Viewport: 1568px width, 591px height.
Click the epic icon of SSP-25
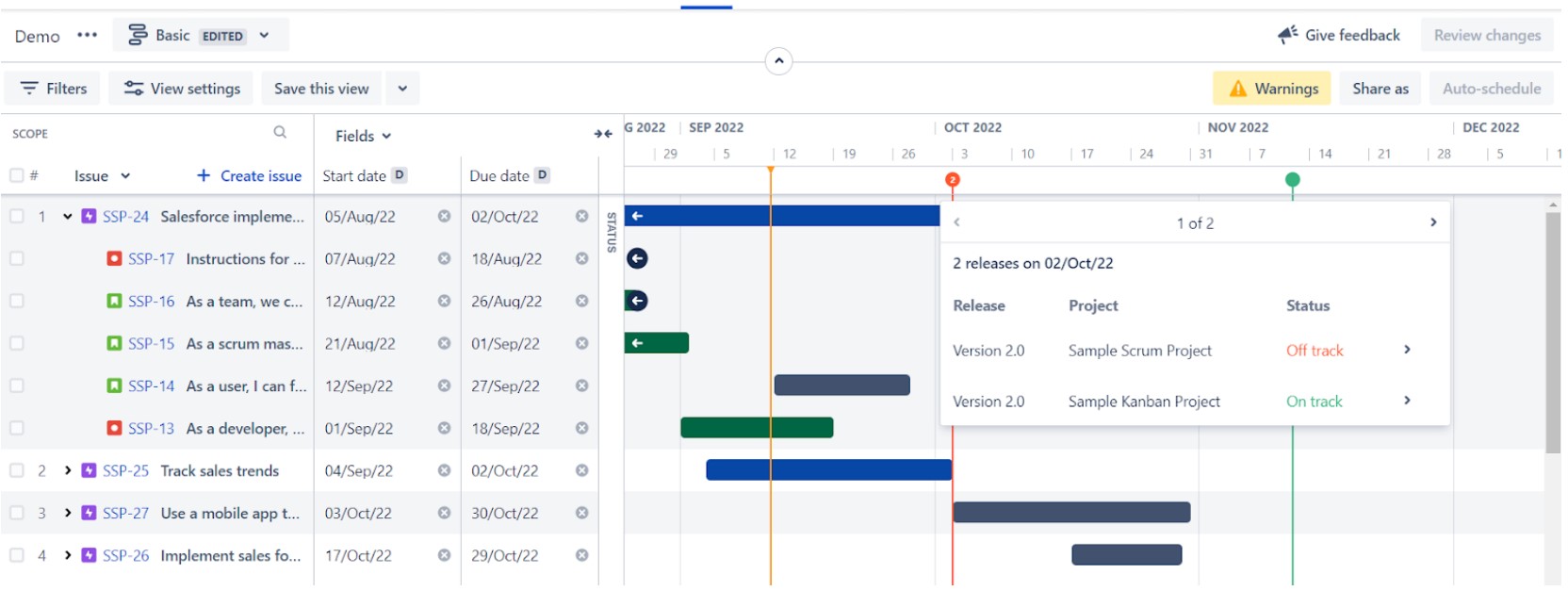pos(89,470)
